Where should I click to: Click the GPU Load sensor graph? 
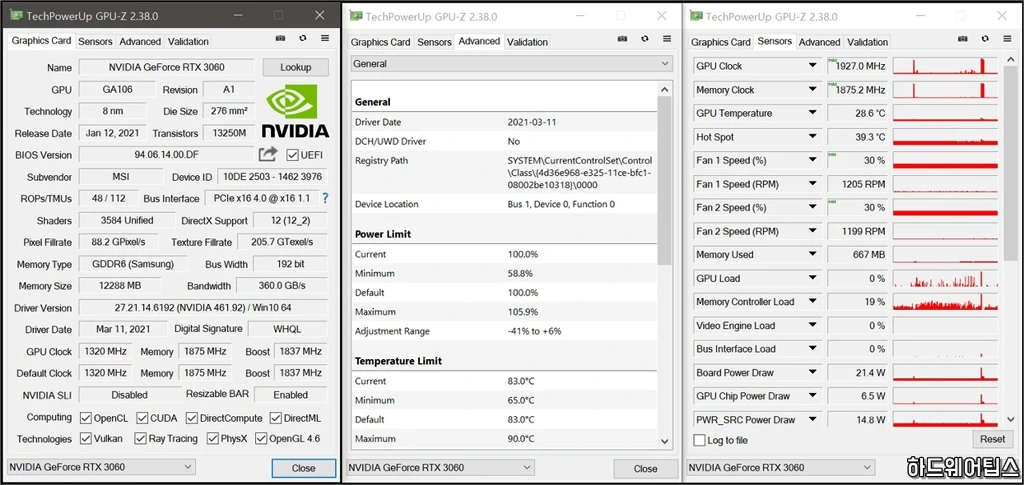946,279
